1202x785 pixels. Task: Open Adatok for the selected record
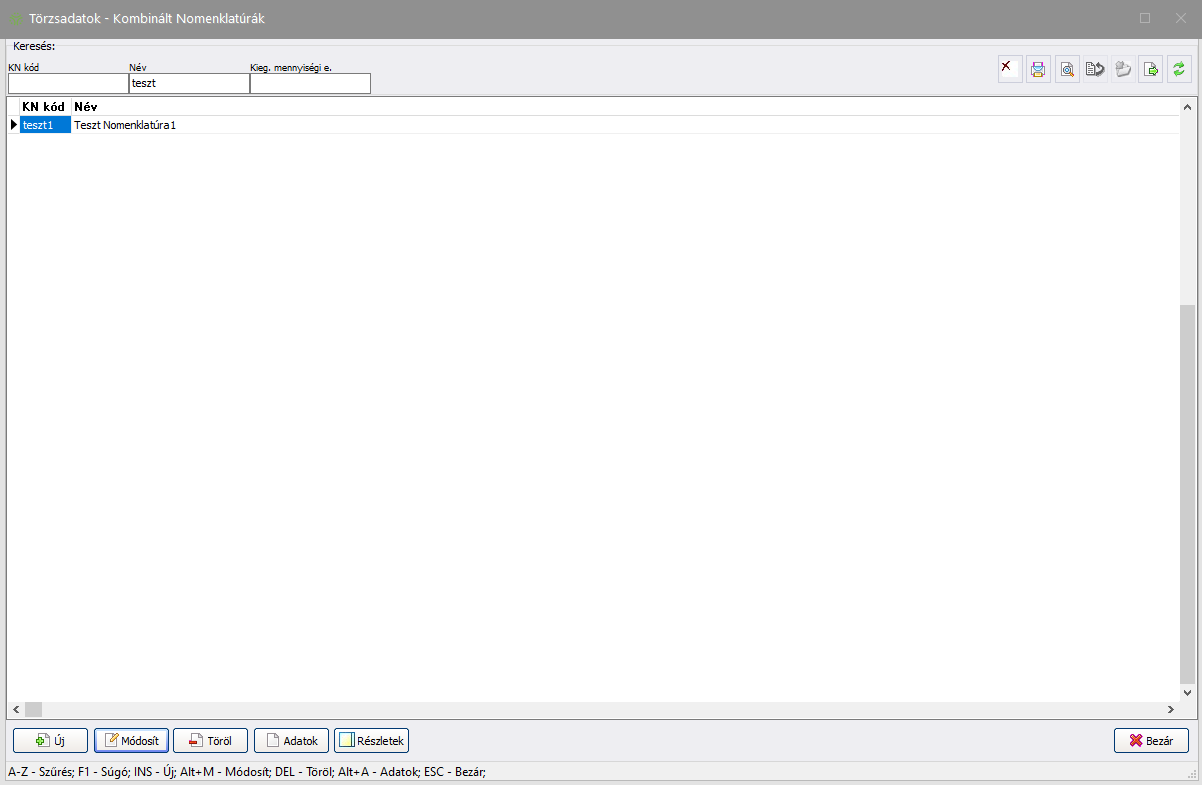[x=291, y=741]
